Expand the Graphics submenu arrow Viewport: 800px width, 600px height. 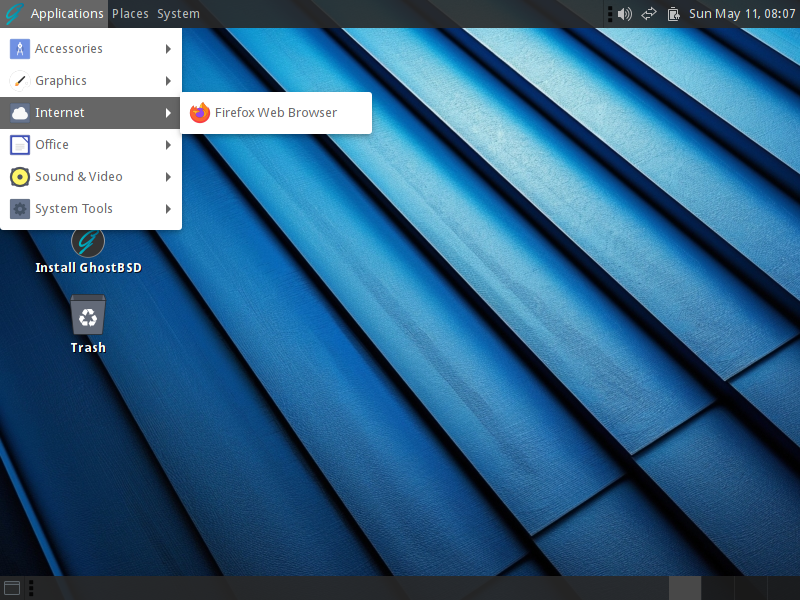click(168, 81)
